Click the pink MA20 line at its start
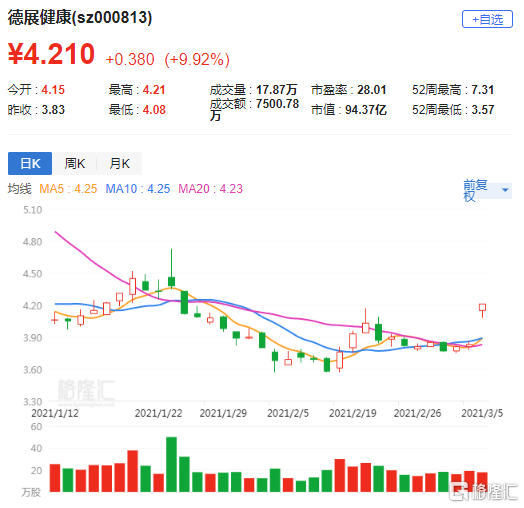Image resolution: width=524 pixels, height=508 pixels. 56,232
